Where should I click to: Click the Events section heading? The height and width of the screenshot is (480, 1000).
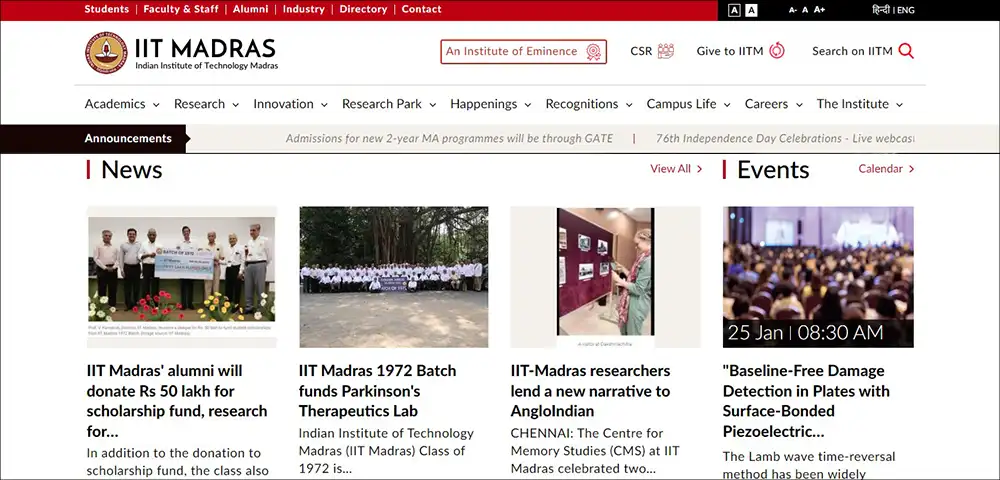tap(773, 170)
